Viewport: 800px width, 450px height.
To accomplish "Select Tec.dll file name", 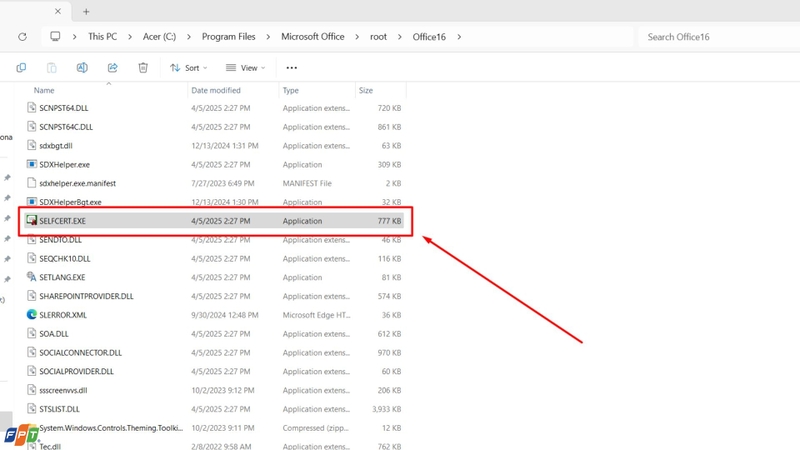I will [x=50, y=446].
